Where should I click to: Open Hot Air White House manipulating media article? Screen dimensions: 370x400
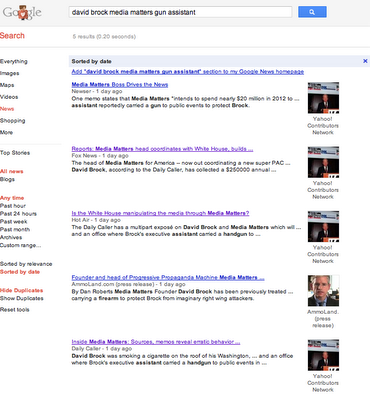(160, 213)
